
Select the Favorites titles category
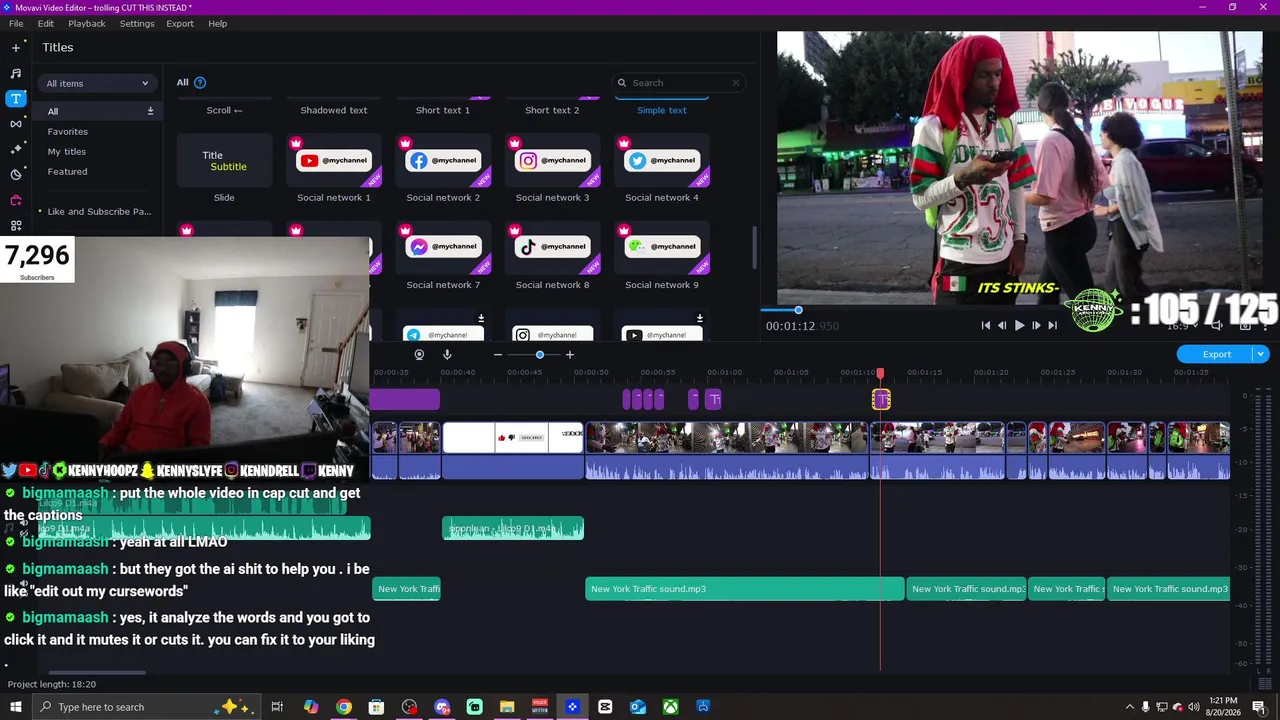click(68, 131)
